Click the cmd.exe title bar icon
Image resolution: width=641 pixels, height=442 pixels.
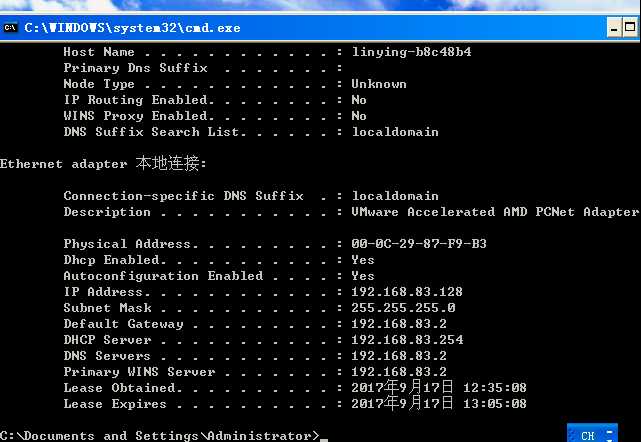coord(10,27)
